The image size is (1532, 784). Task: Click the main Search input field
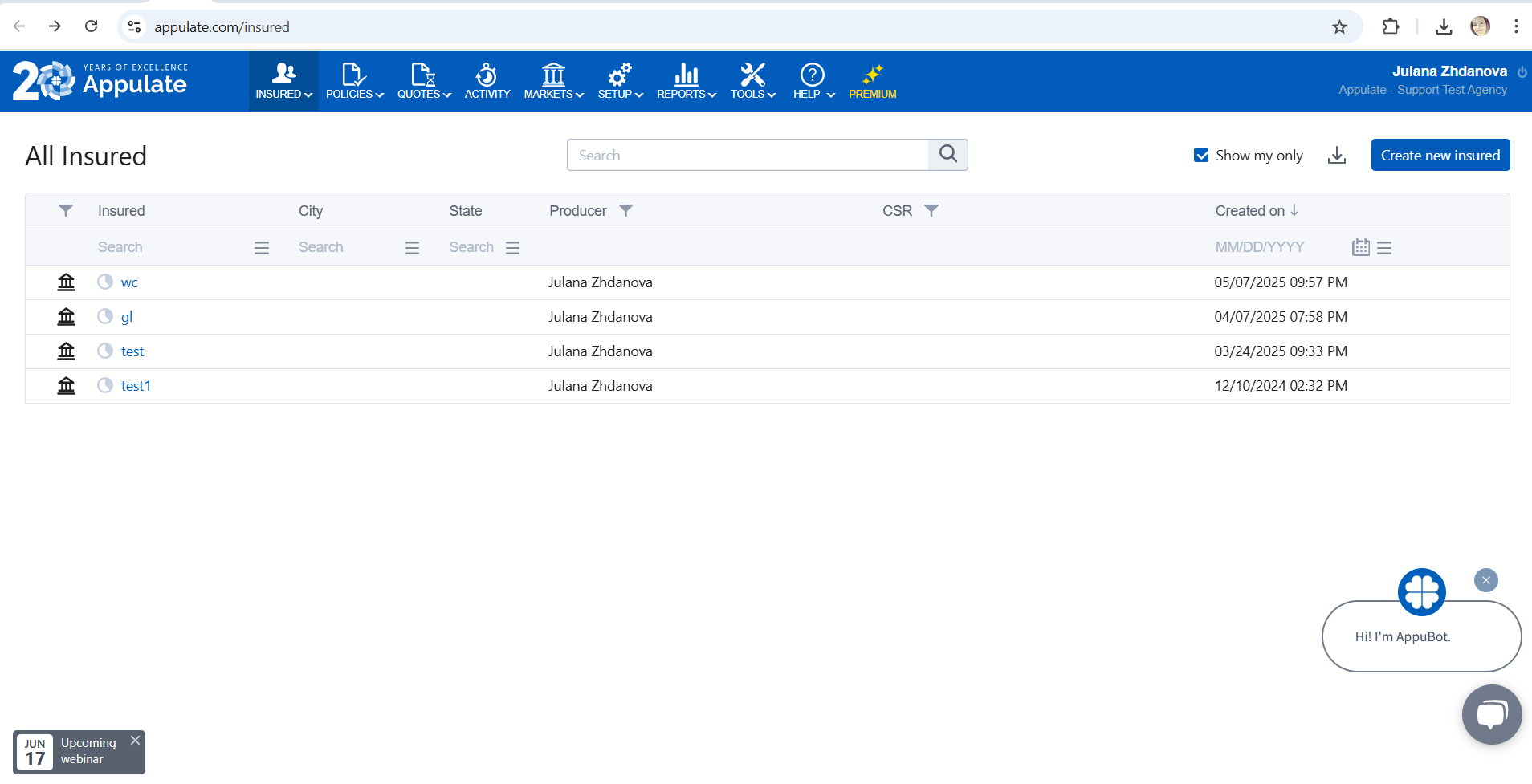tap(748, 156)
